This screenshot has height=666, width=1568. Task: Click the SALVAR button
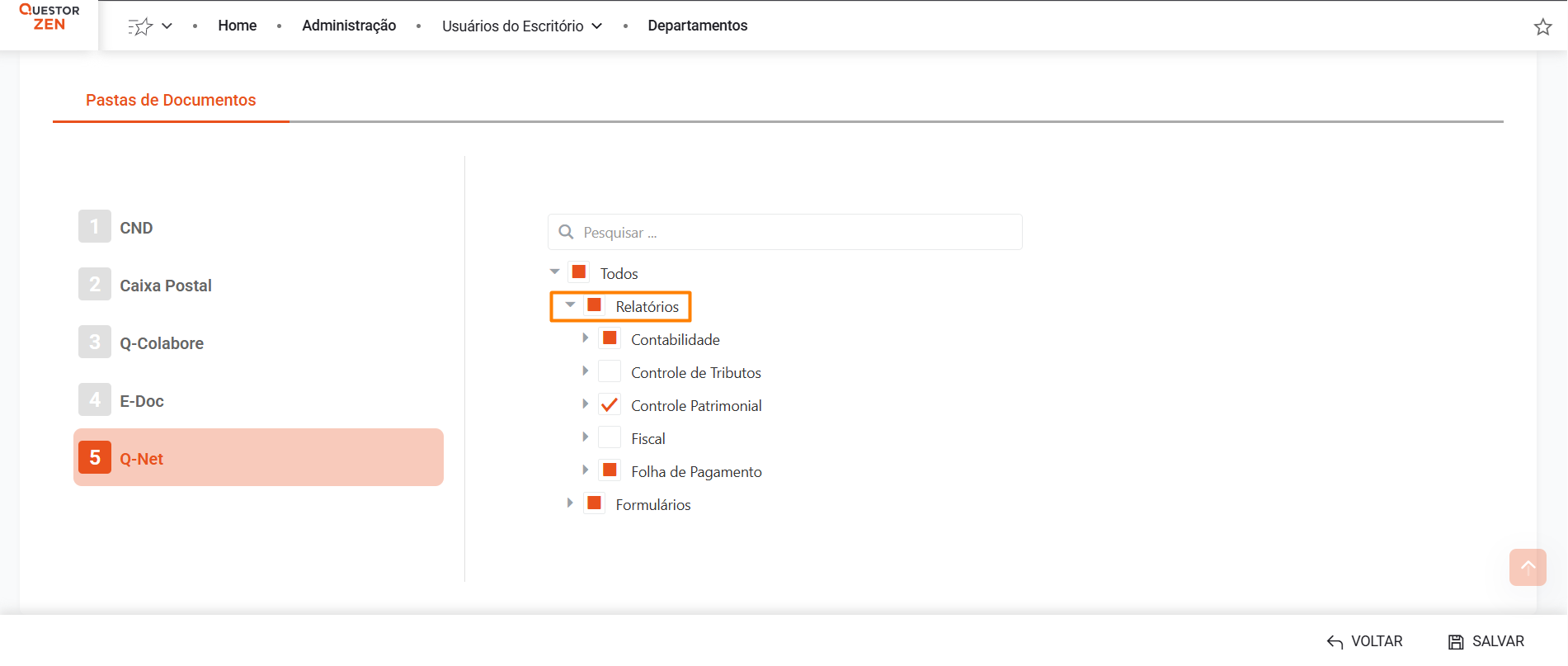coord(1486,641)
